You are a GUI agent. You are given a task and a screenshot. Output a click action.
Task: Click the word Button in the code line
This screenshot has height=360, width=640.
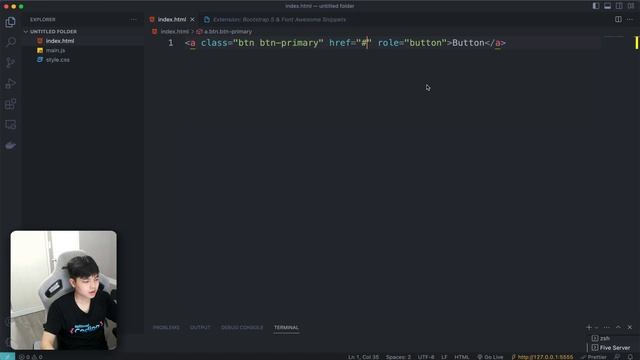(x=468, y=43)
